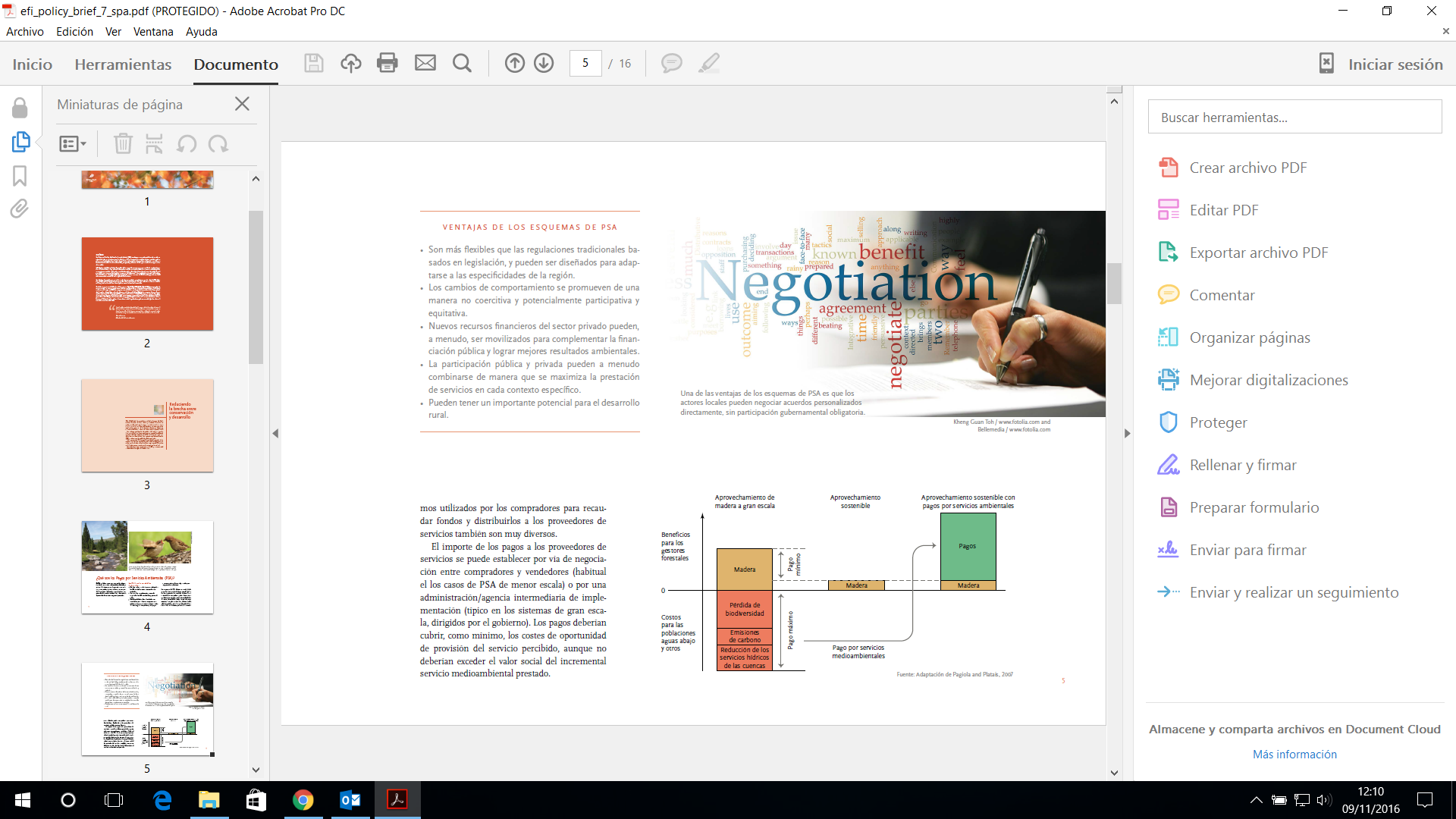Click the upload to cloud icon
1456x819 pixels.
coord(350,64)
